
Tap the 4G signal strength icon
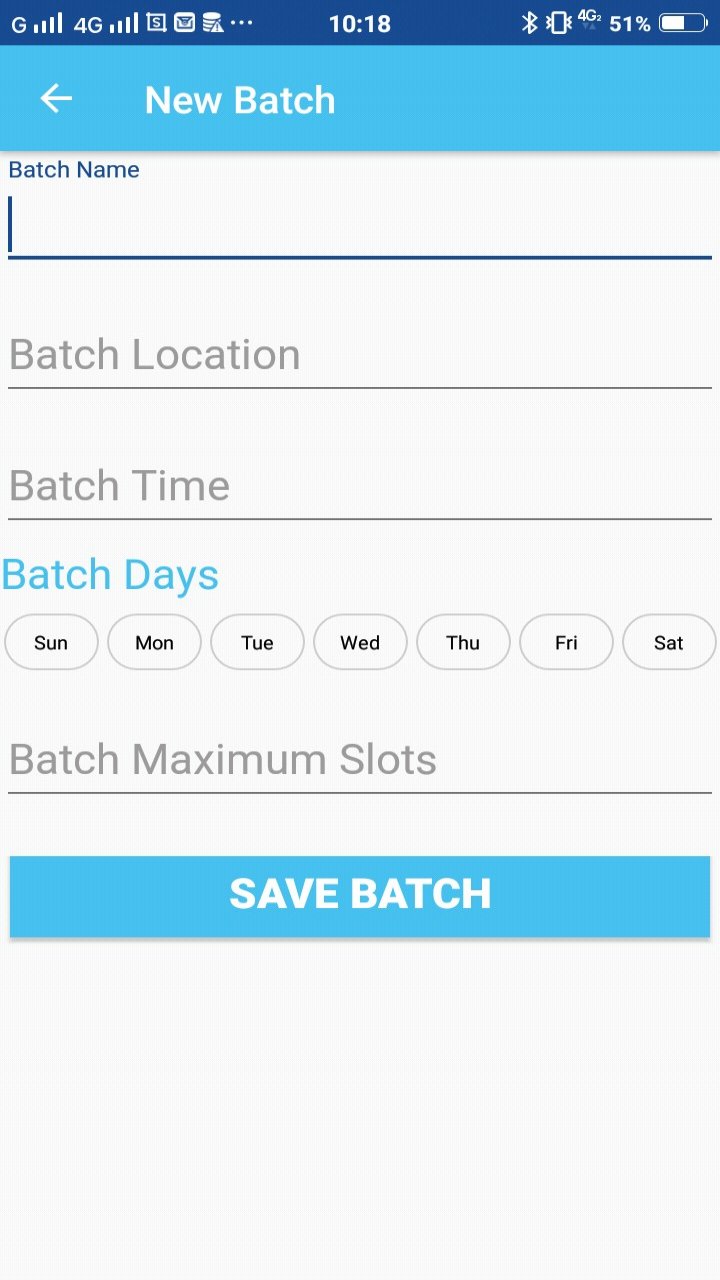106,23
